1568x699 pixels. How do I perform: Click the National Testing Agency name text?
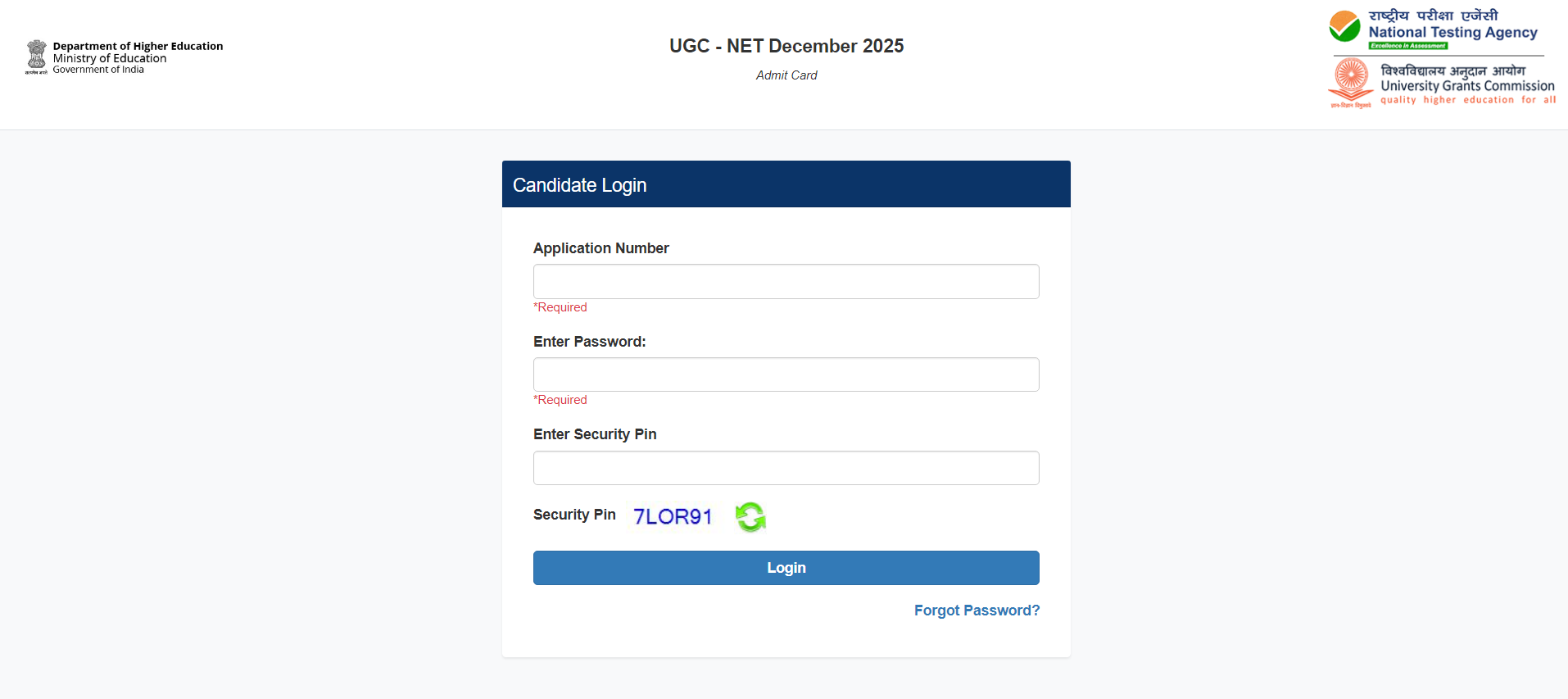click(x=1452, y=33)
